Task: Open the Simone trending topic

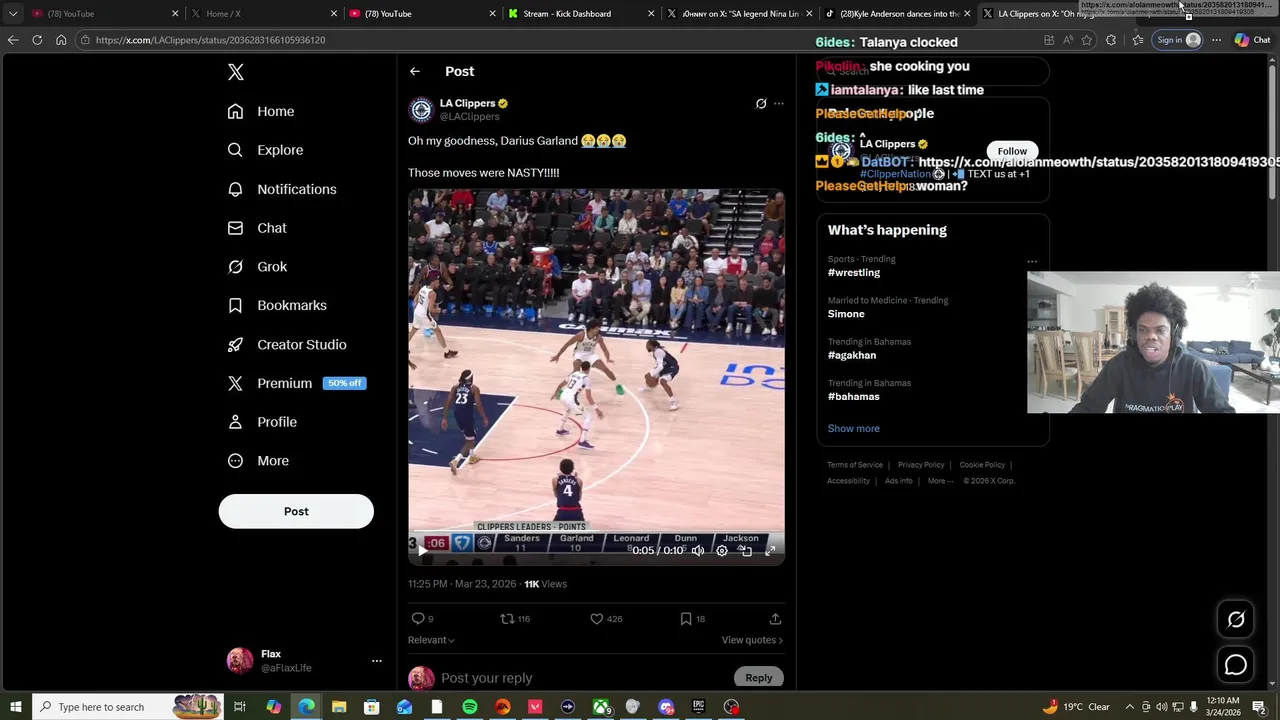Action: pyautogui.click(x=846, y=314)
